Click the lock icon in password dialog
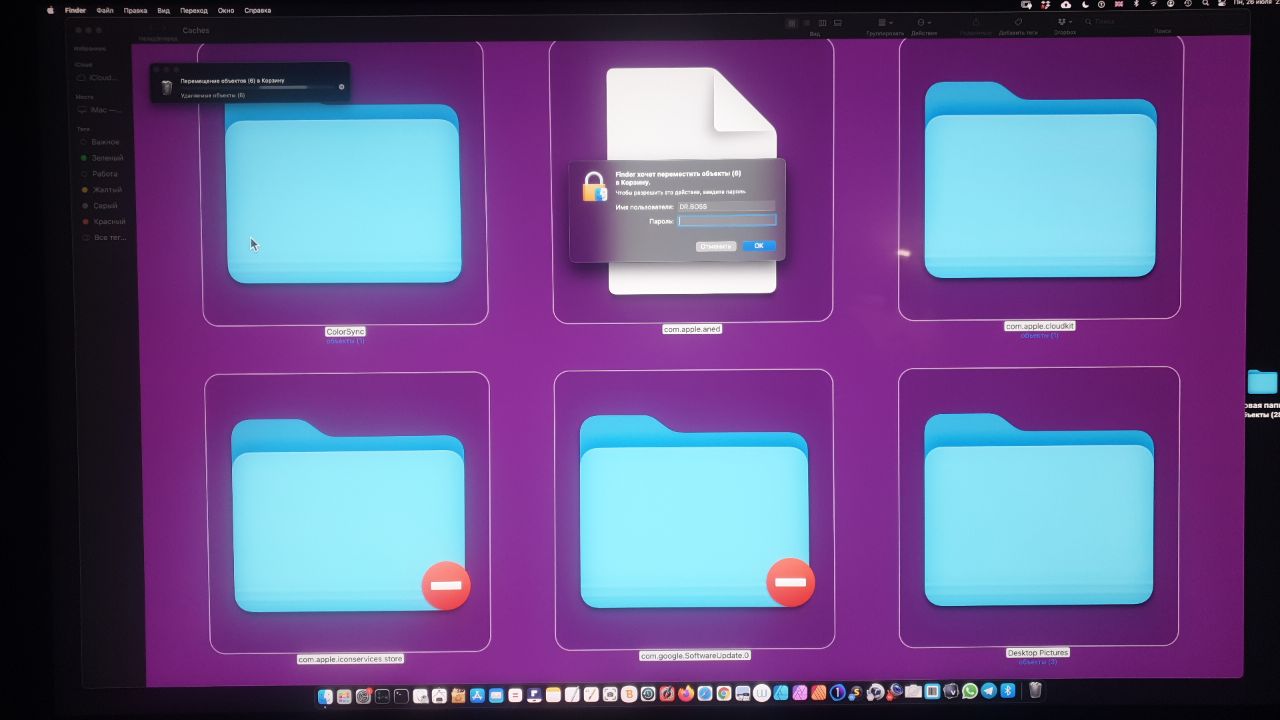 click(595, 186)
